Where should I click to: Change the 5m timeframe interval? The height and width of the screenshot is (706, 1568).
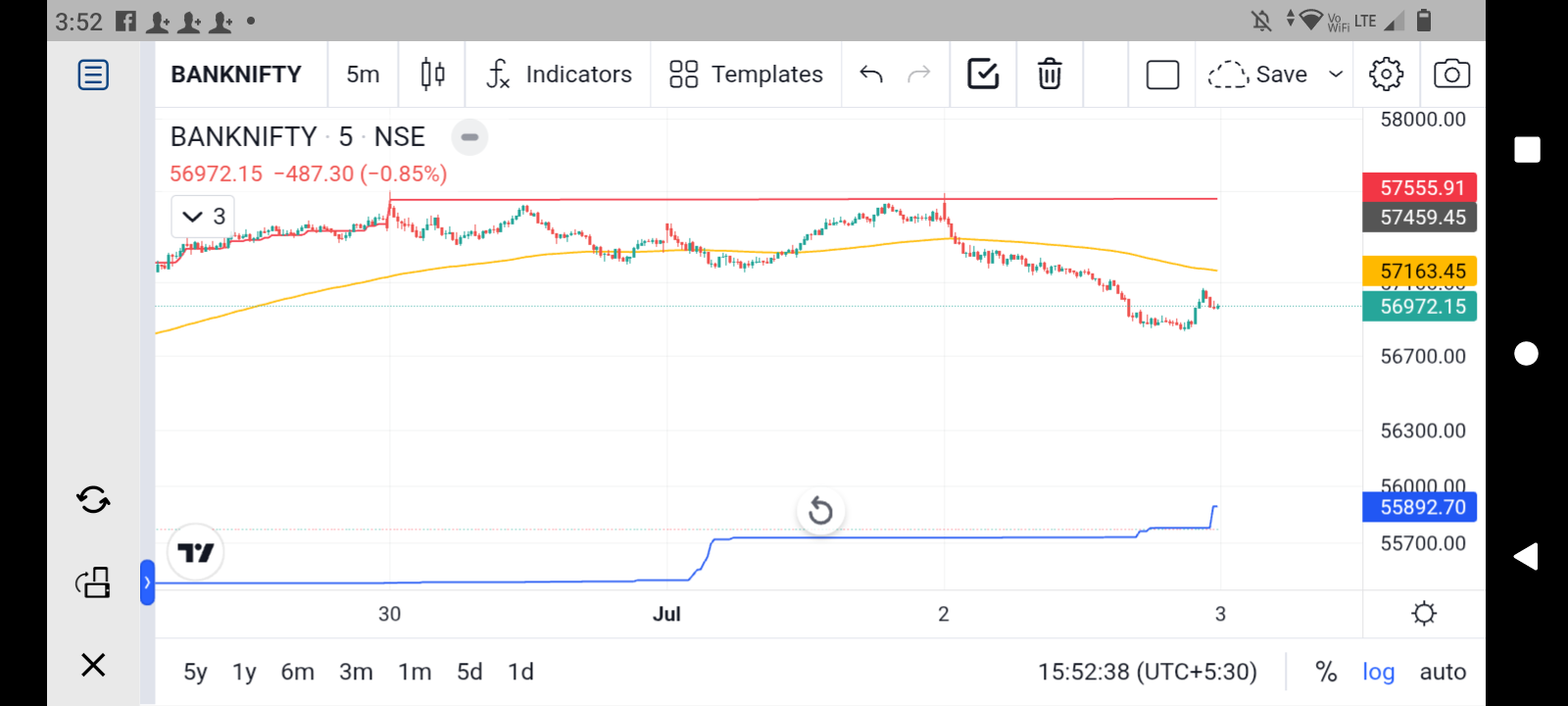click(x=363, y=75)
